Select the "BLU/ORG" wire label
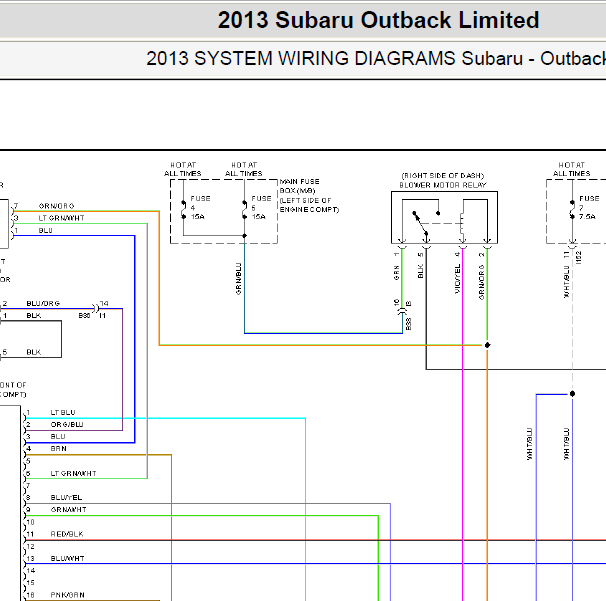 coord(43,303)
